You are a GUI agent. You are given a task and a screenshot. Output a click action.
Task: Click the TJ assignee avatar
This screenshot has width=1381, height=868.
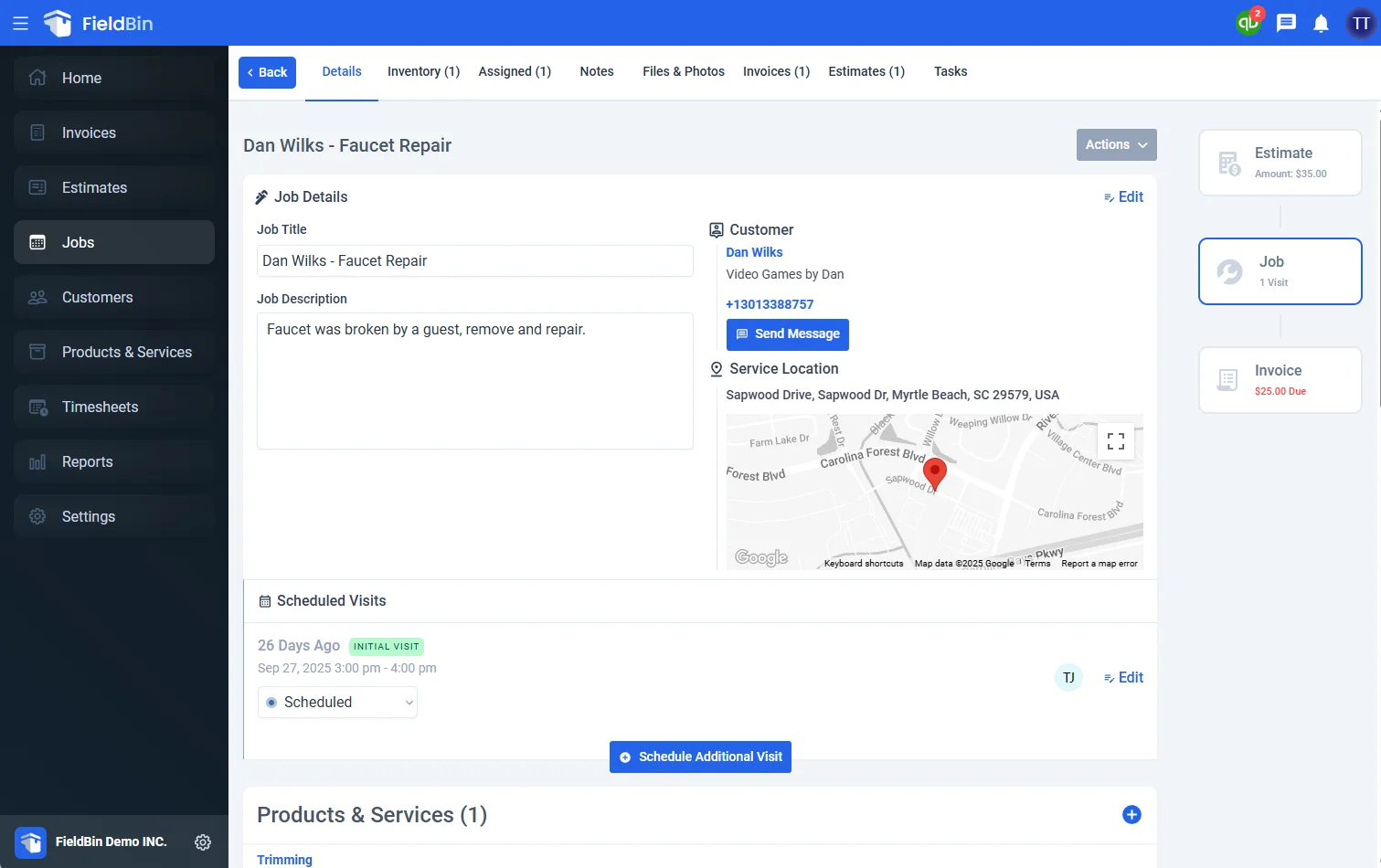[1068, 677]
